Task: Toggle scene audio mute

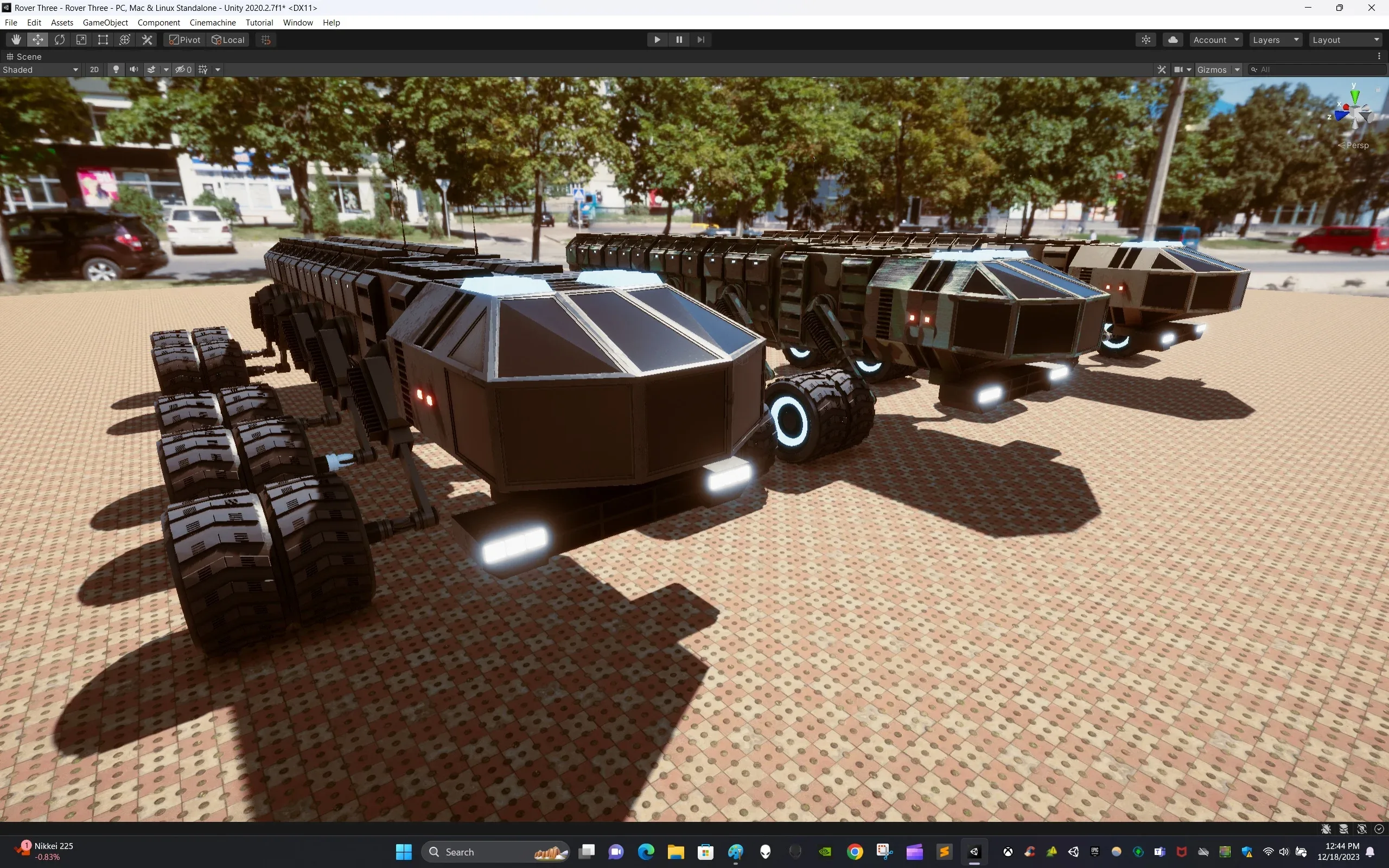Action: click(x=133, y=69)
